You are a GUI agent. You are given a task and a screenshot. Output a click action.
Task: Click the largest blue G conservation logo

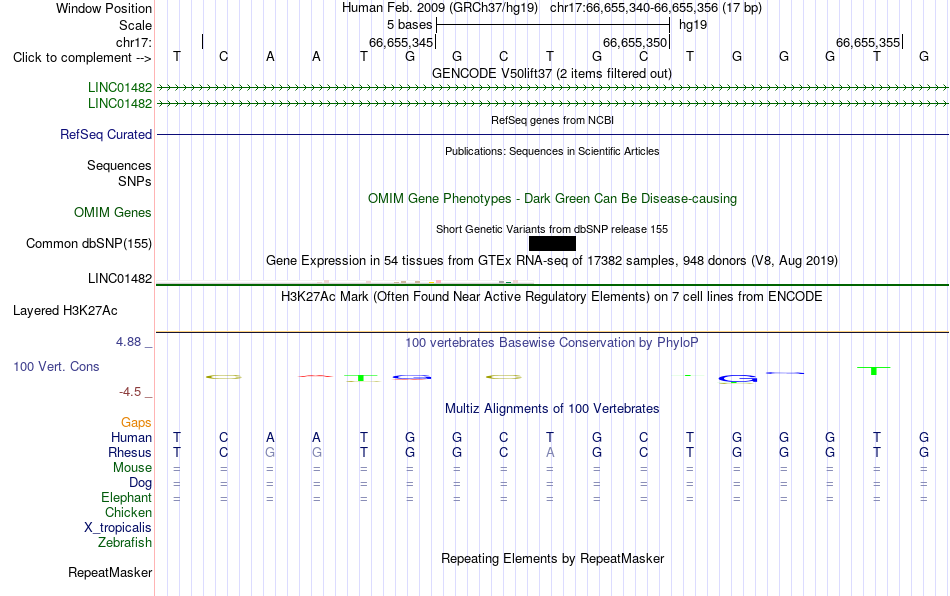click(x=737, y=379)
